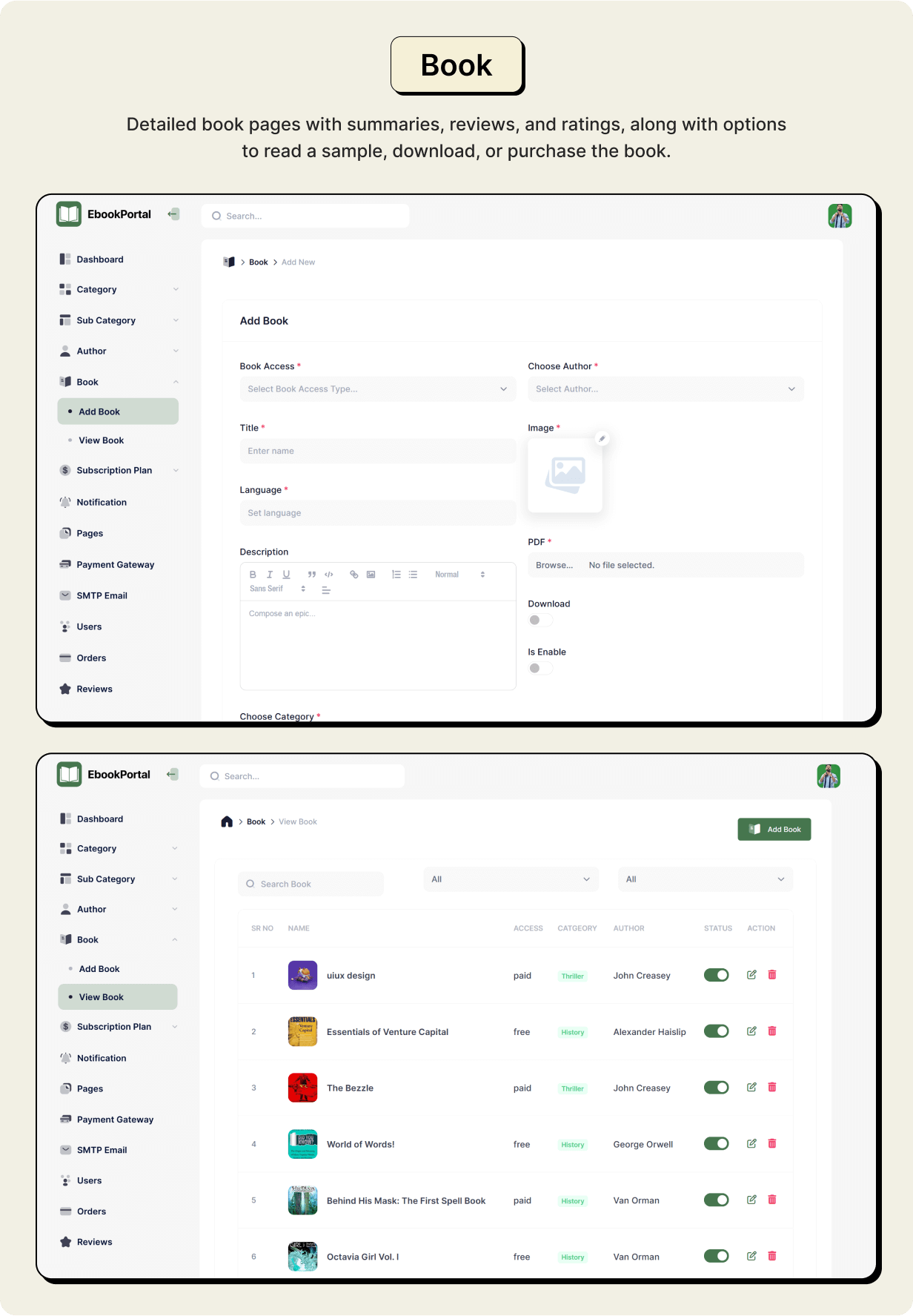Turn on the Is Enable switch
Viewport: 913px width, 1316px height.
click(540, 668)
